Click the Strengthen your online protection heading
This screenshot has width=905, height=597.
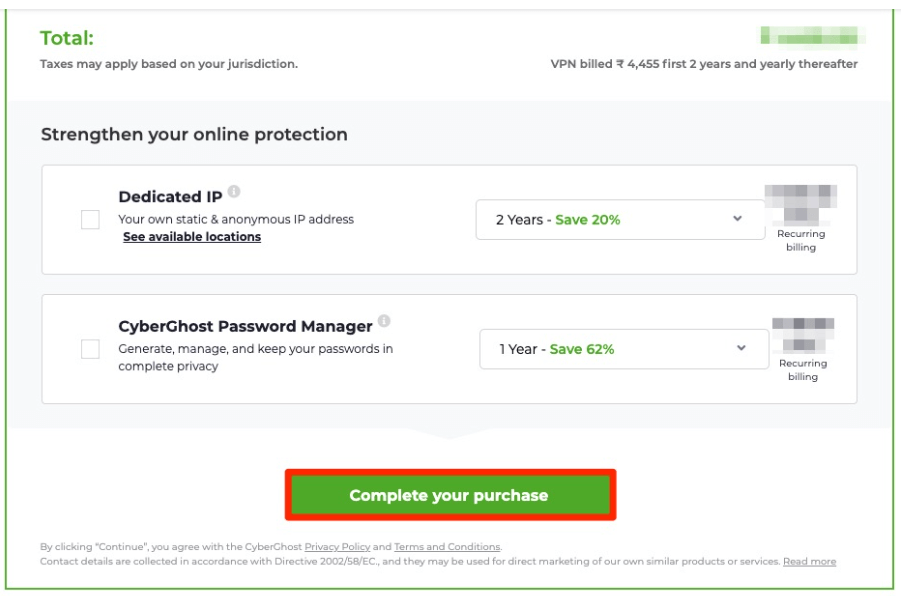[x=194, y=134]
